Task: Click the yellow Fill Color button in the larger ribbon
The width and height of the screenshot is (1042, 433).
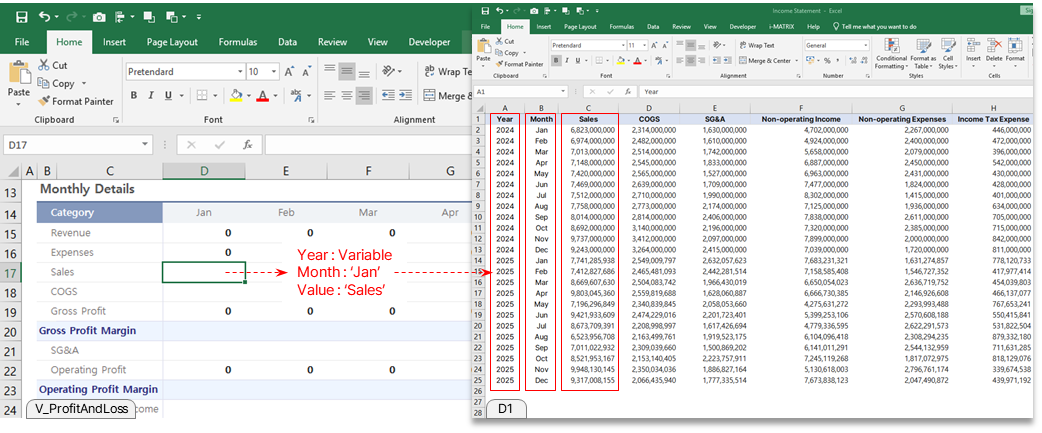Action: [236, 96]
